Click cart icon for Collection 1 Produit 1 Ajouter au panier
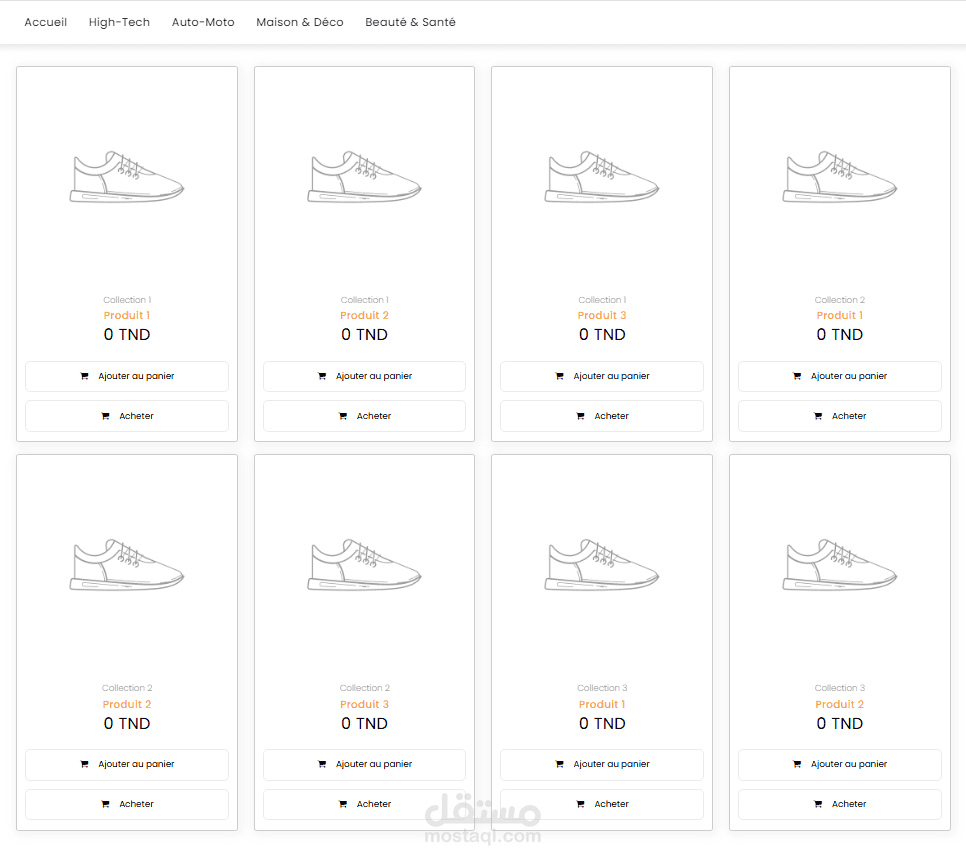The width and height of the screenshot is (966, 863). [x=84, y=376]
